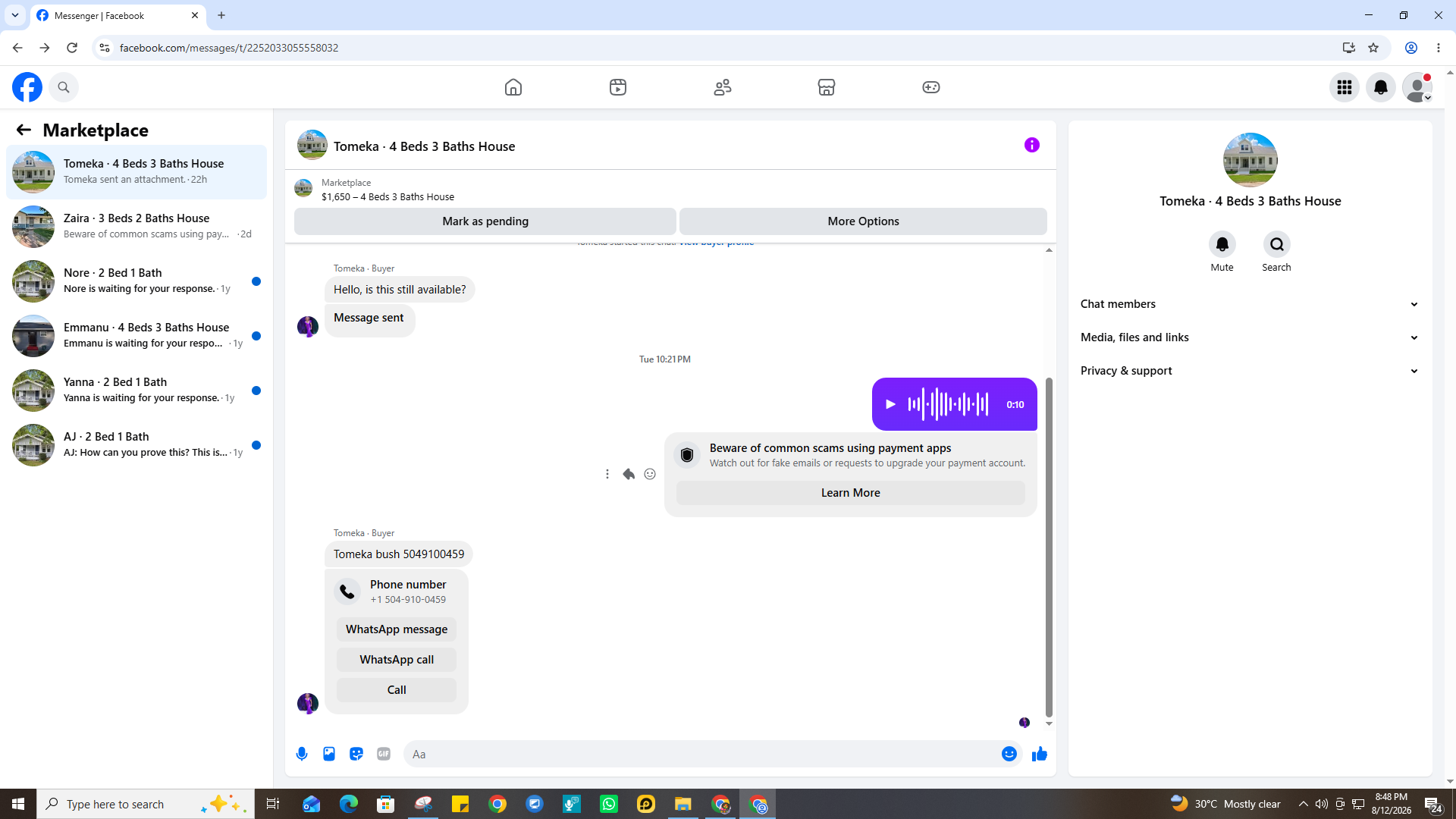Image resolution: width=1456 pixels, height=819 pixels.
Task: Click the phone number +1 504-910-0459
Action: tap(408, 600)
